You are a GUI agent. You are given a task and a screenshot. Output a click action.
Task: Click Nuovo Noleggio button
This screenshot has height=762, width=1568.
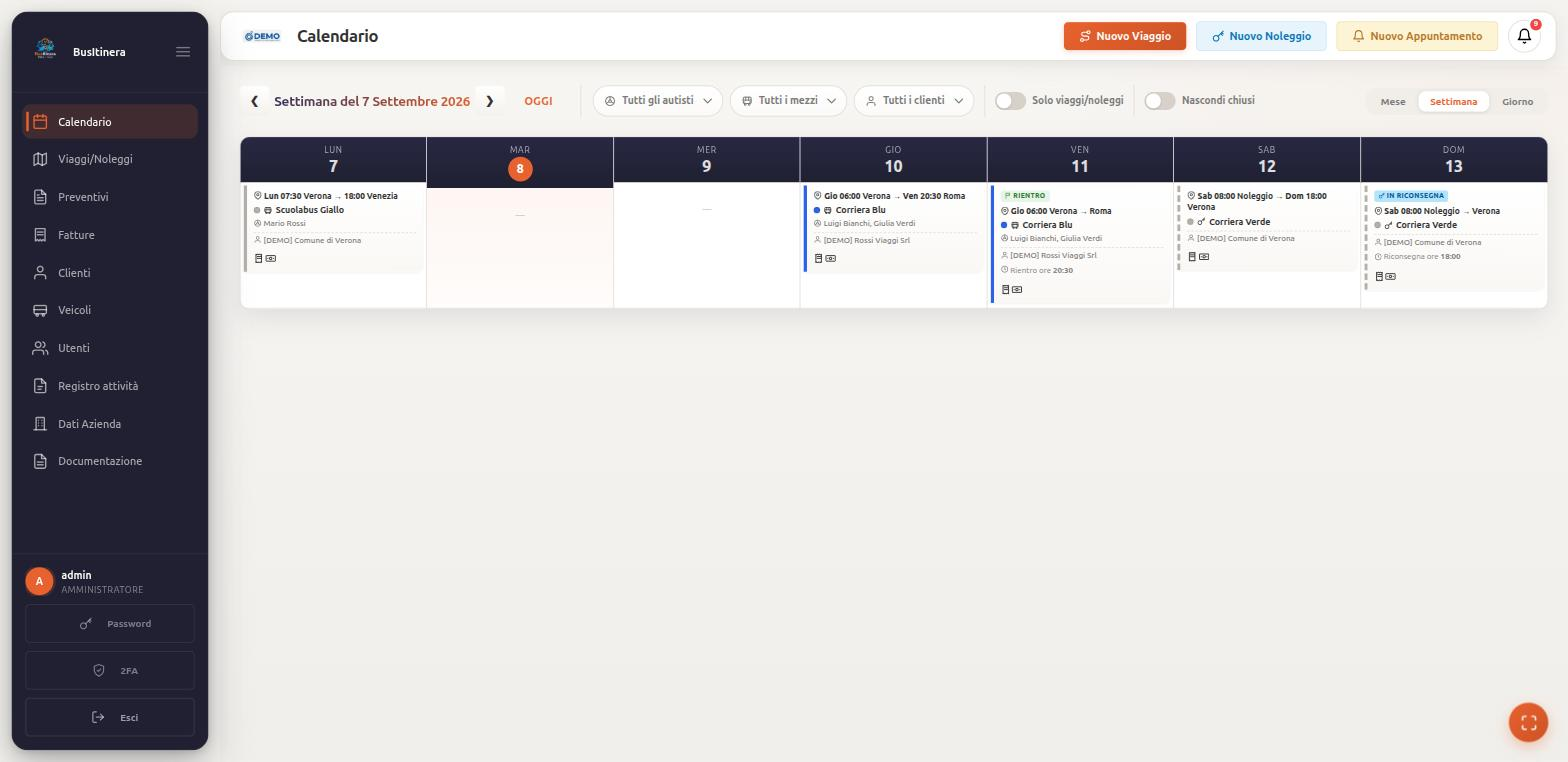[x=1261, y=36]
